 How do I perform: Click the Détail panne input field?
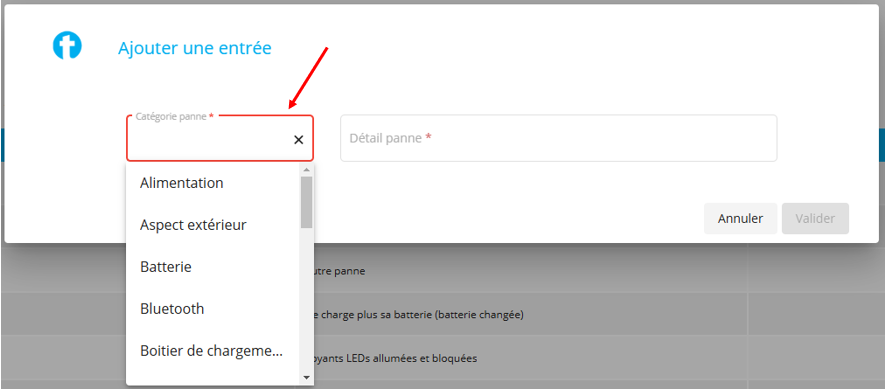[x=558, y=138]
